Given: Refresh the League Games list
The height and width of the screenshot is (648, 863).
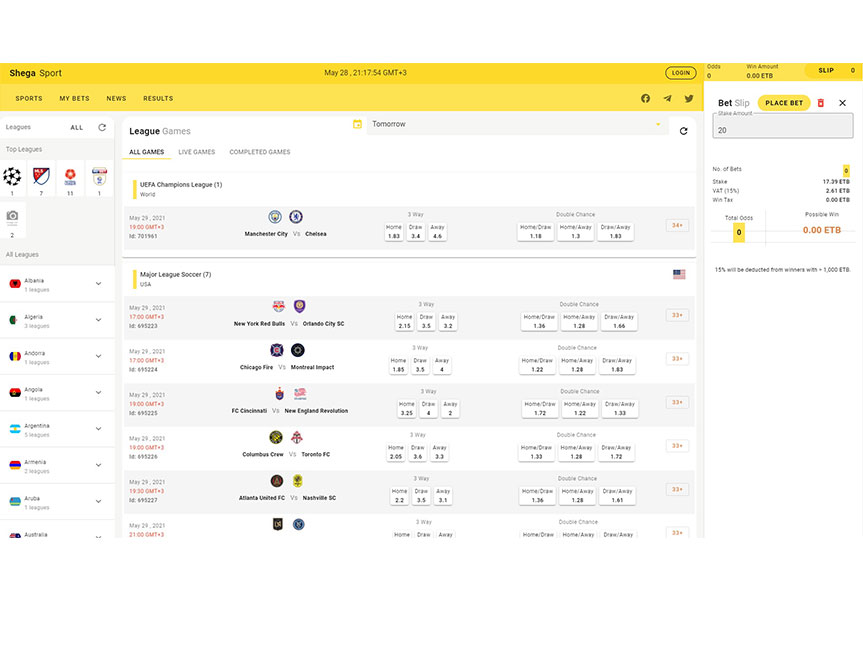Looking at the screenshot, I should 683,131.
